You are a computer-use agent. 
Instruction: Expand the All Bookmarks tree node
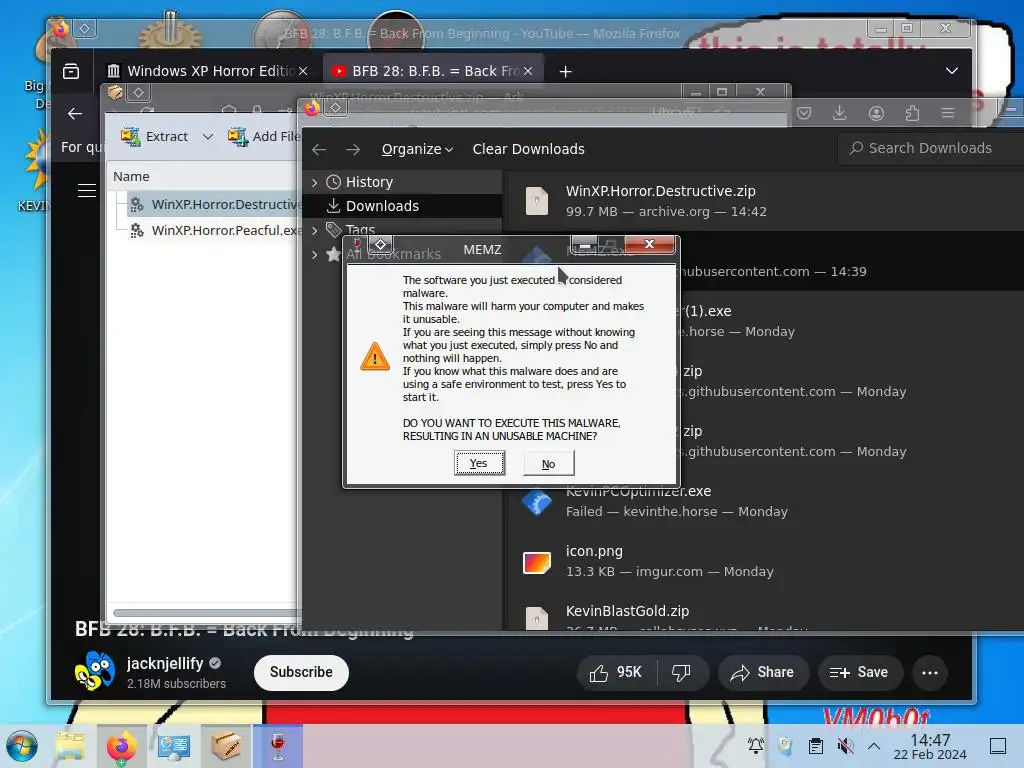click(315, 254)
